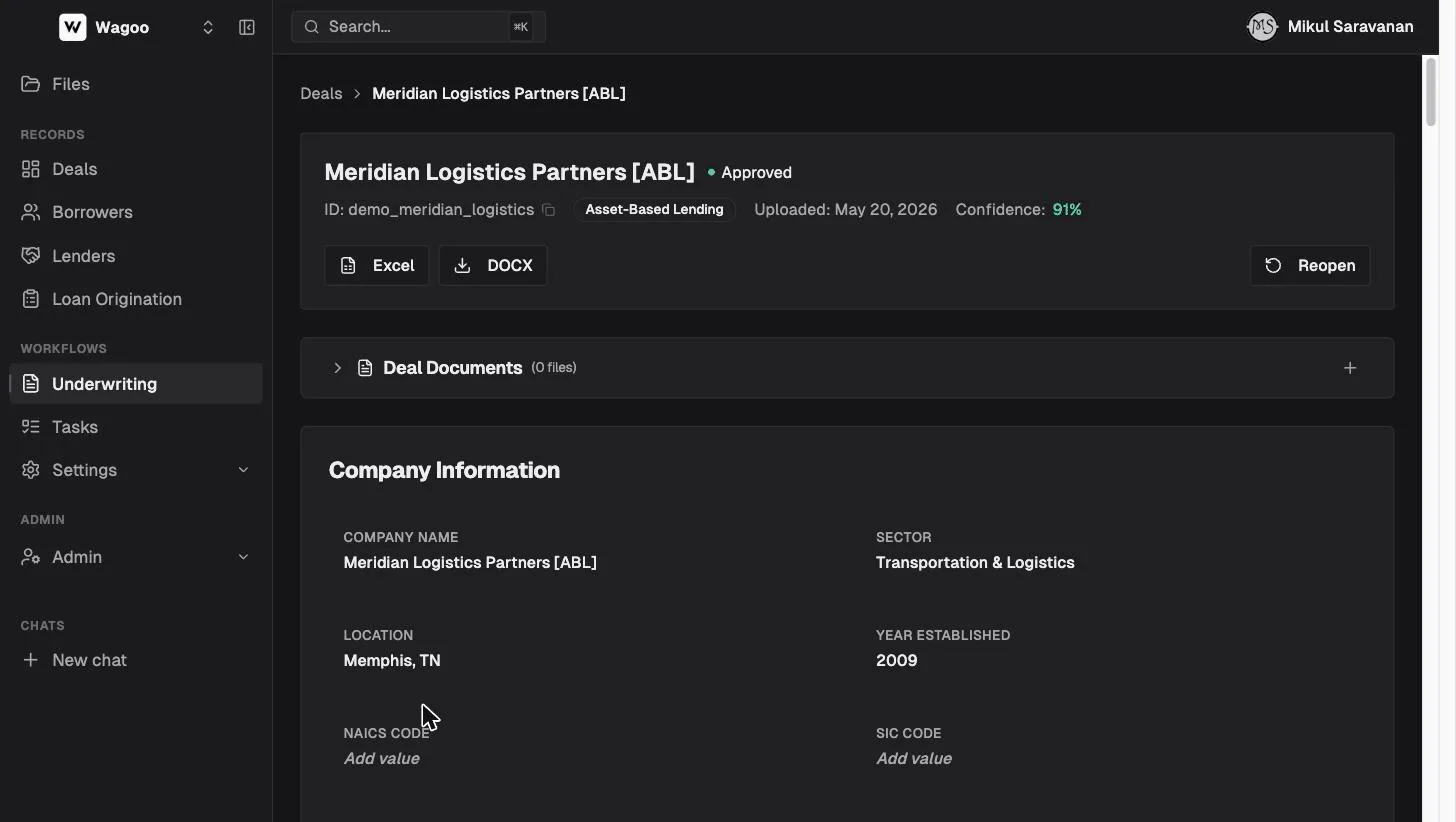Screen dimensions: 1456x822
Task: Click the Company Name value field
Action: [x=470, y=563]
